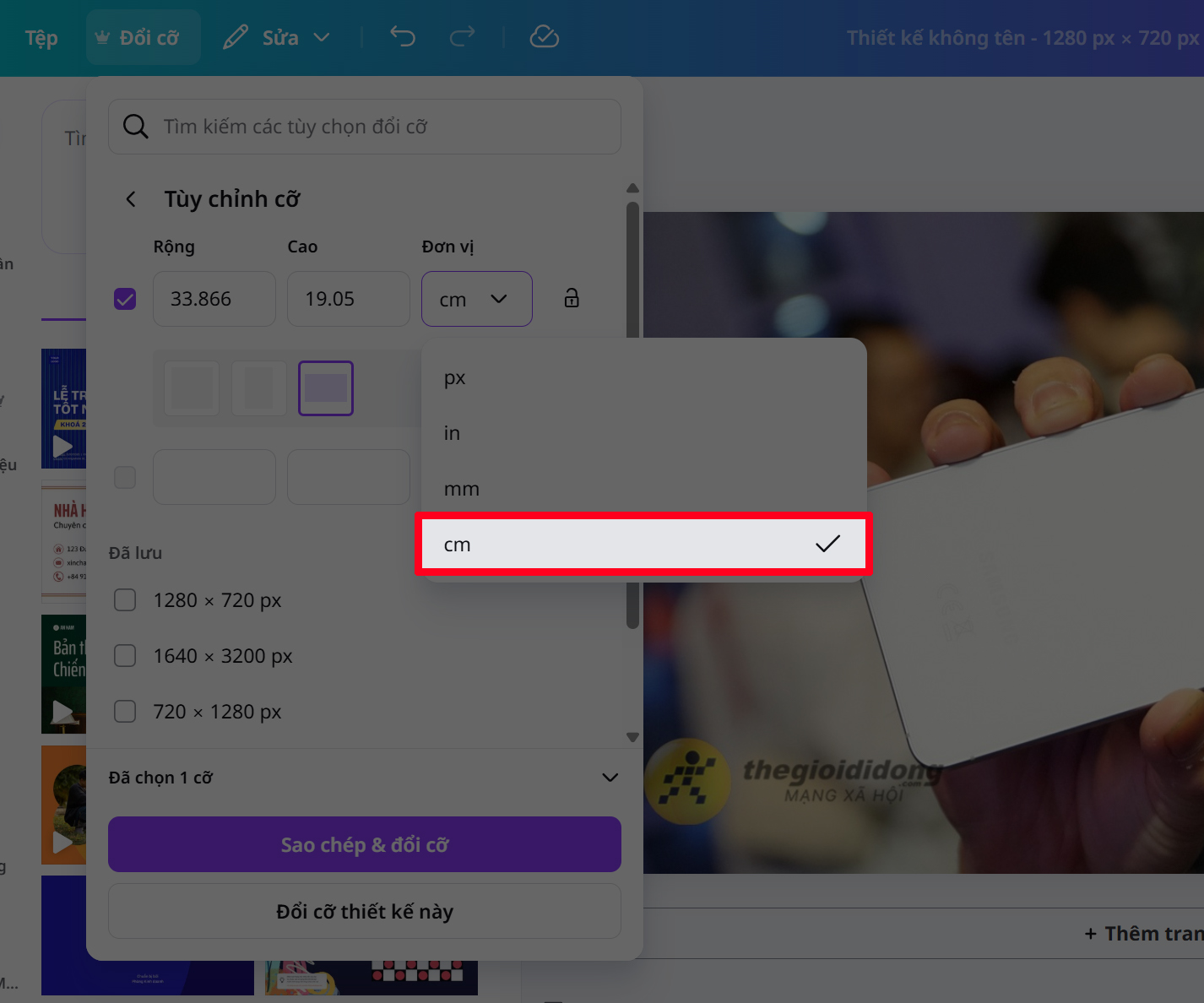Open the Đổi cỡ crown resize tool

pos(142,37)
